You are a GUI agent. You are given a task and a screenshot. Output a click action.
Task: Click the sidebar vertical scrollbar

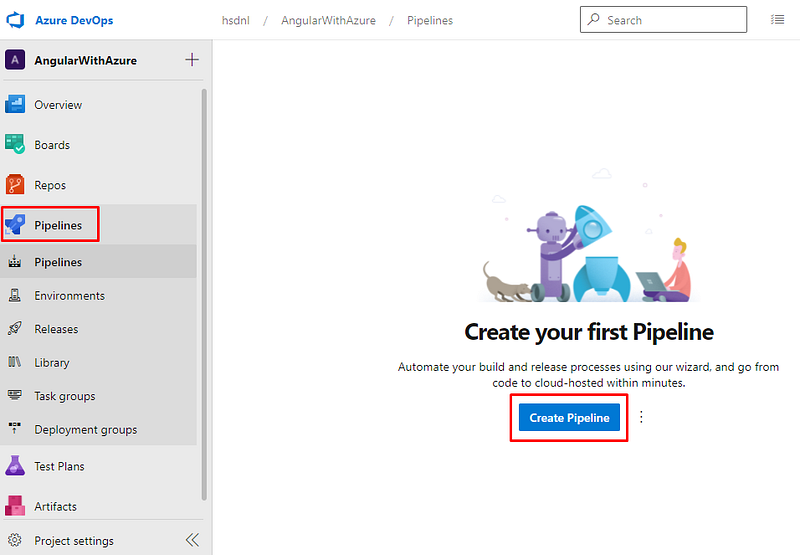tap(204, 294)
